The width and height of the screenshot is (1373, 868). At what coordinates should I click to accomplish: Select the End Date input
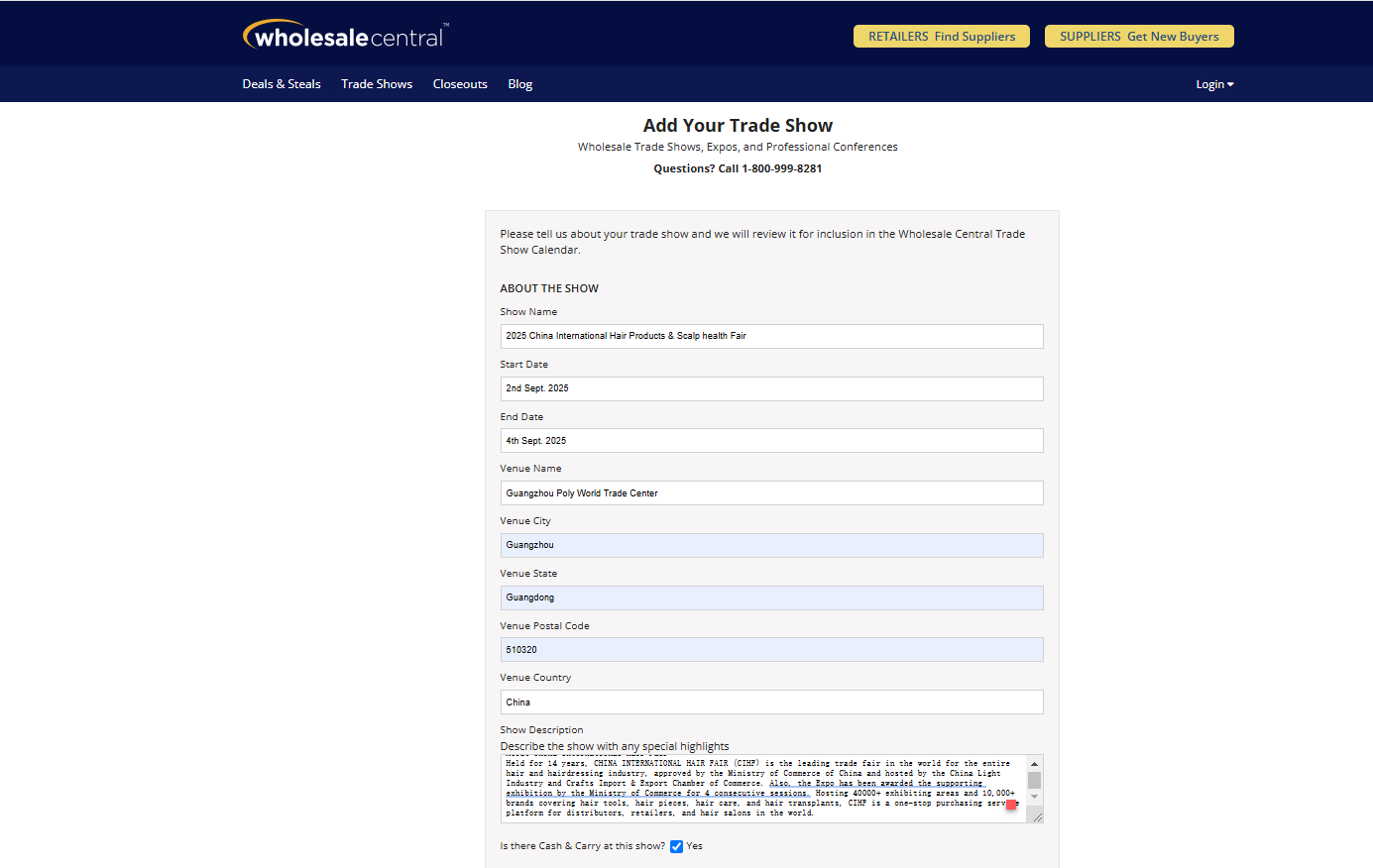point(771,441)
